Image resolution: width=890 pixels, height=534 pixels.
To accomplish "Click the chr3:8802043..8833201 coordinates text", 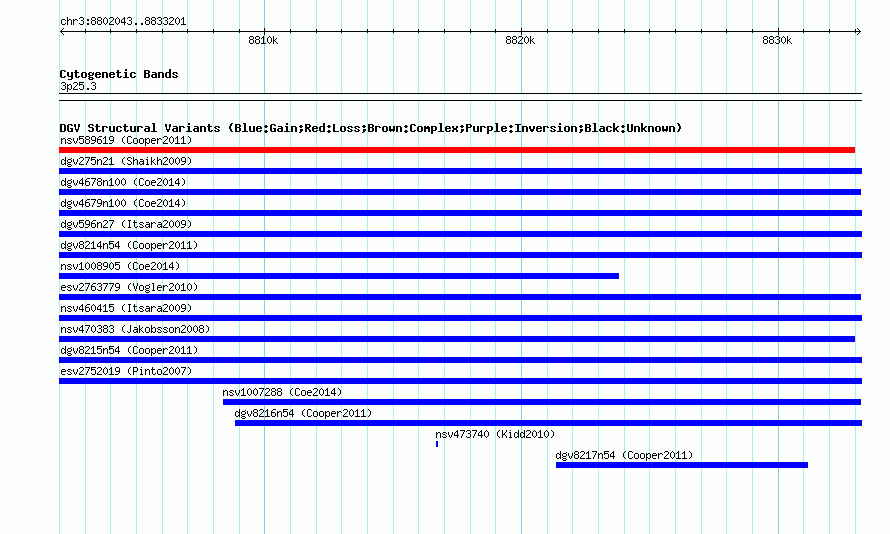I will pyautogui.click(x=123, y=21).
